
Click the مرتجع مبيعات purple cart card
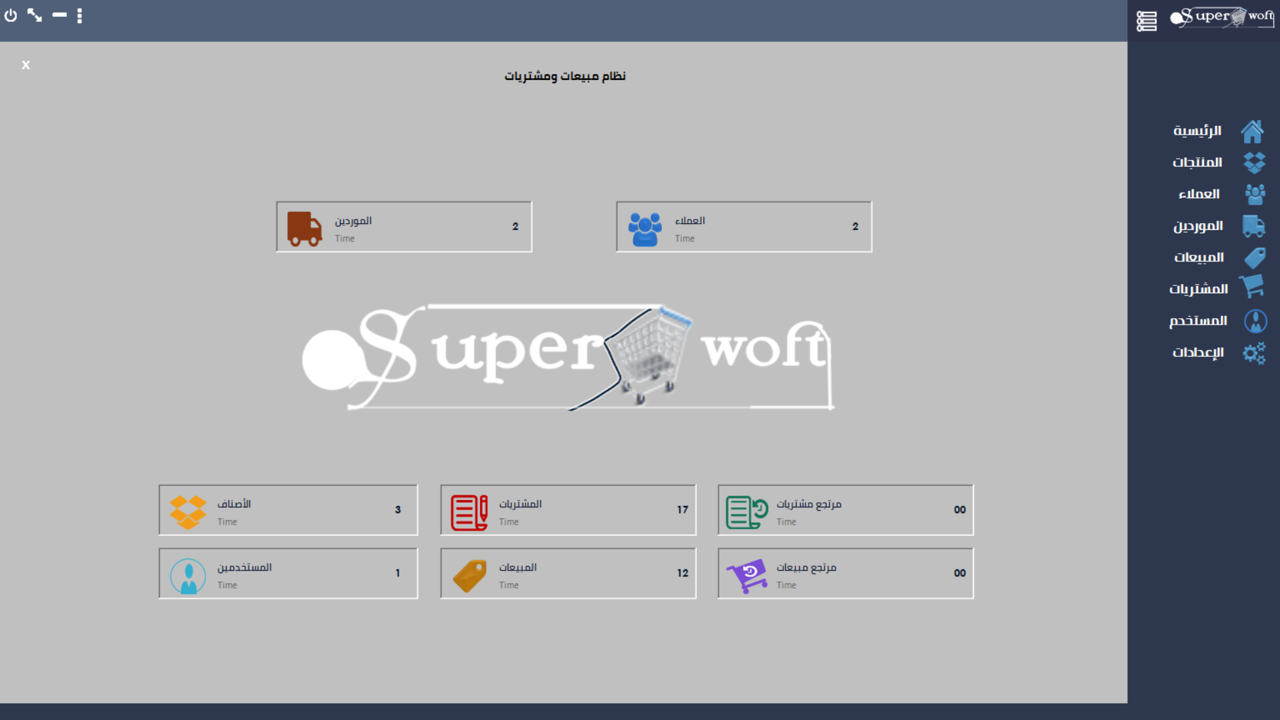tap(844, 573)
